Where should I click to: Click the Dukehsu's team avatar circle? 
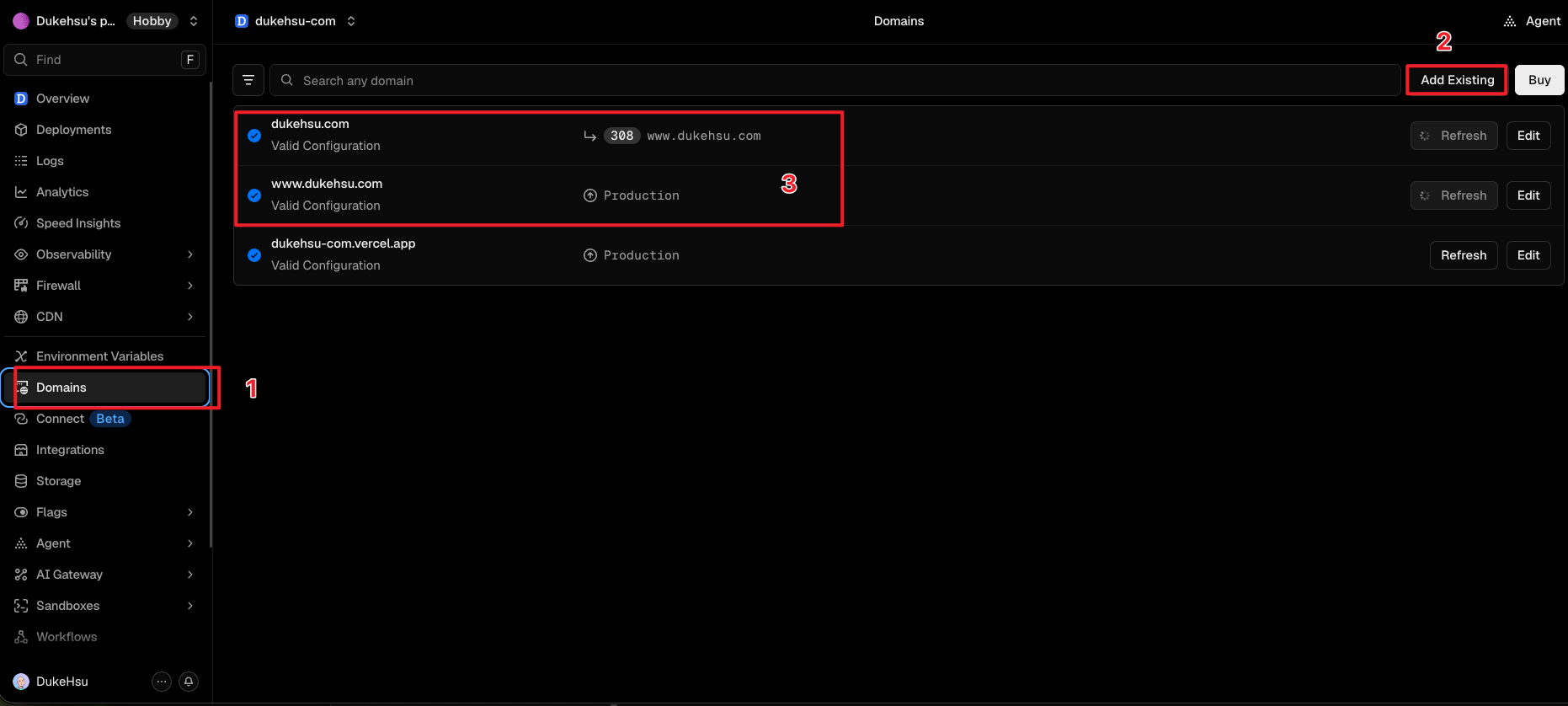21,21
